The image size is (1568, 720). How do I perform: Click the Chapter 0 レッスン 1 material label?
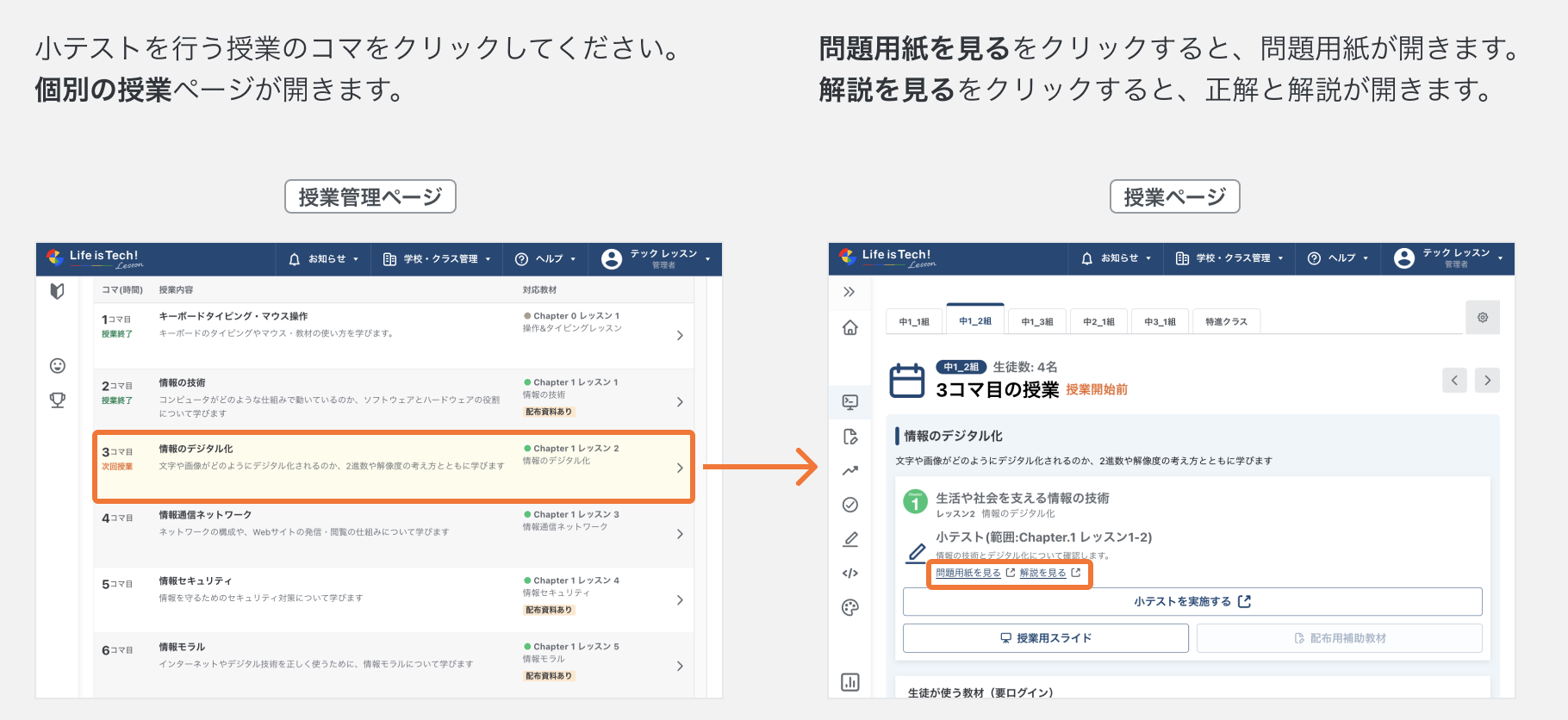tap(576, 316)
